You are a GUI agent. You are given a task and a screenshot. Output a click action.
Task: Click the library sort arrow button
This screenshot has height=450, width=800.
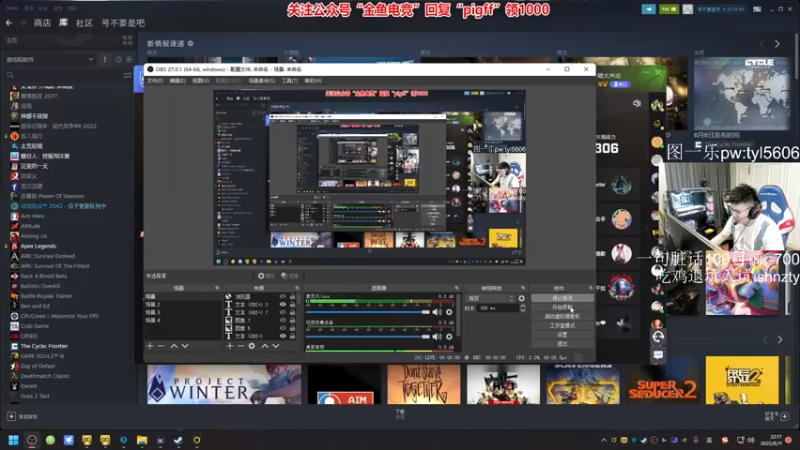tap(105, 60)
